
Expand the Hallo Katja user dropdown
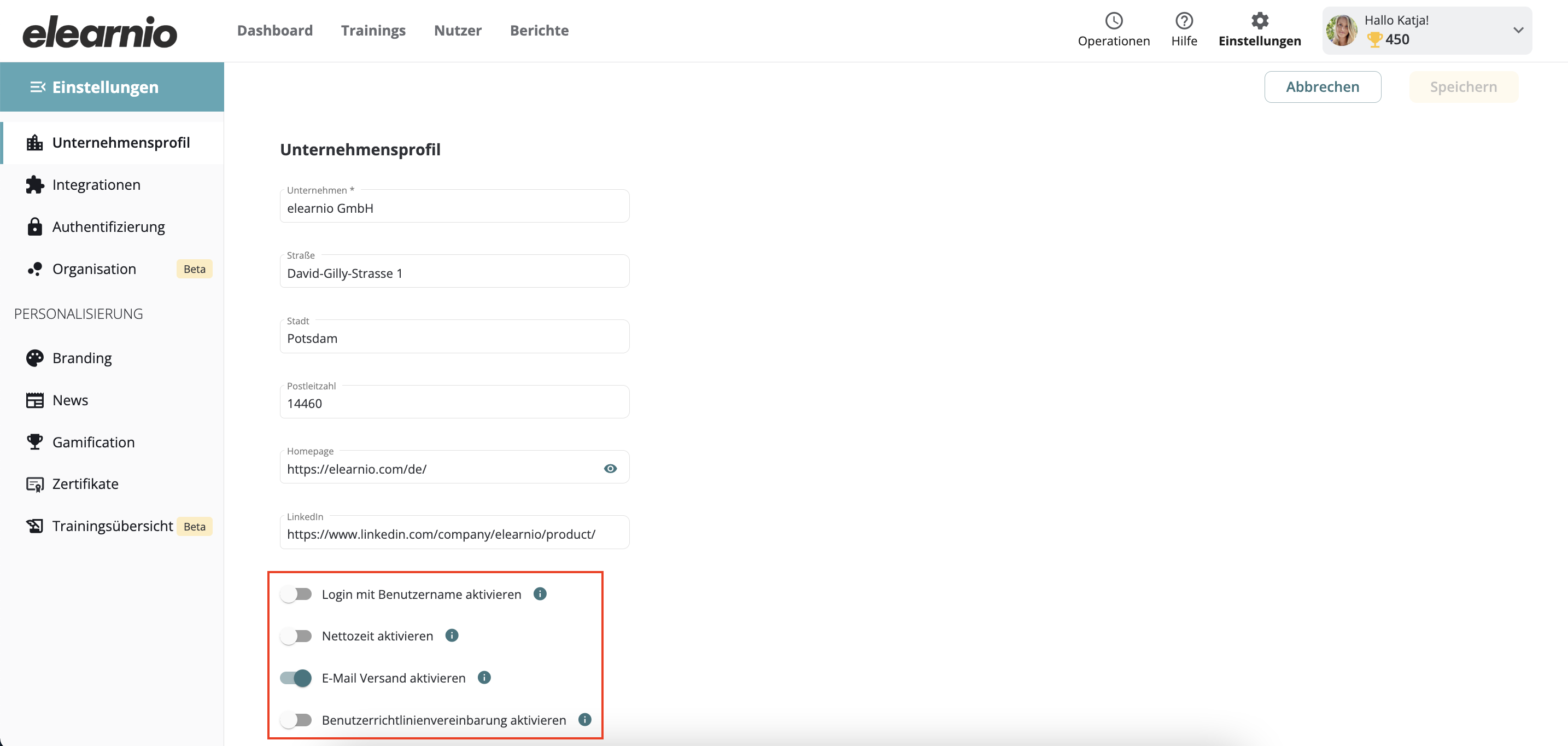click(x=1518, y=31)
